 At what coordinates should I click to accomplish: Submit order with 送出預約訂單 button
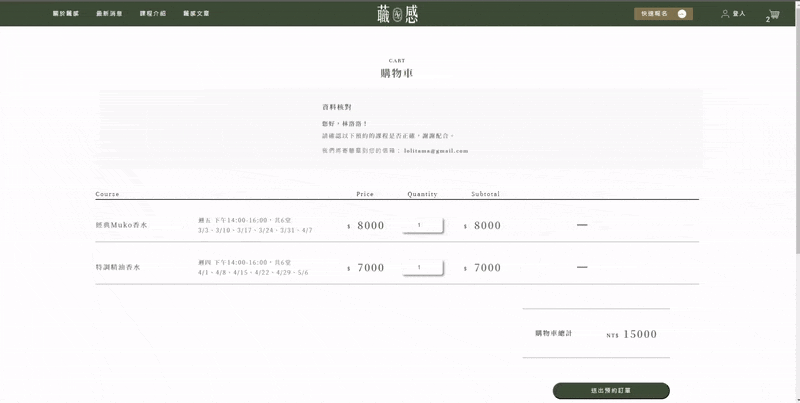(611, 391)
